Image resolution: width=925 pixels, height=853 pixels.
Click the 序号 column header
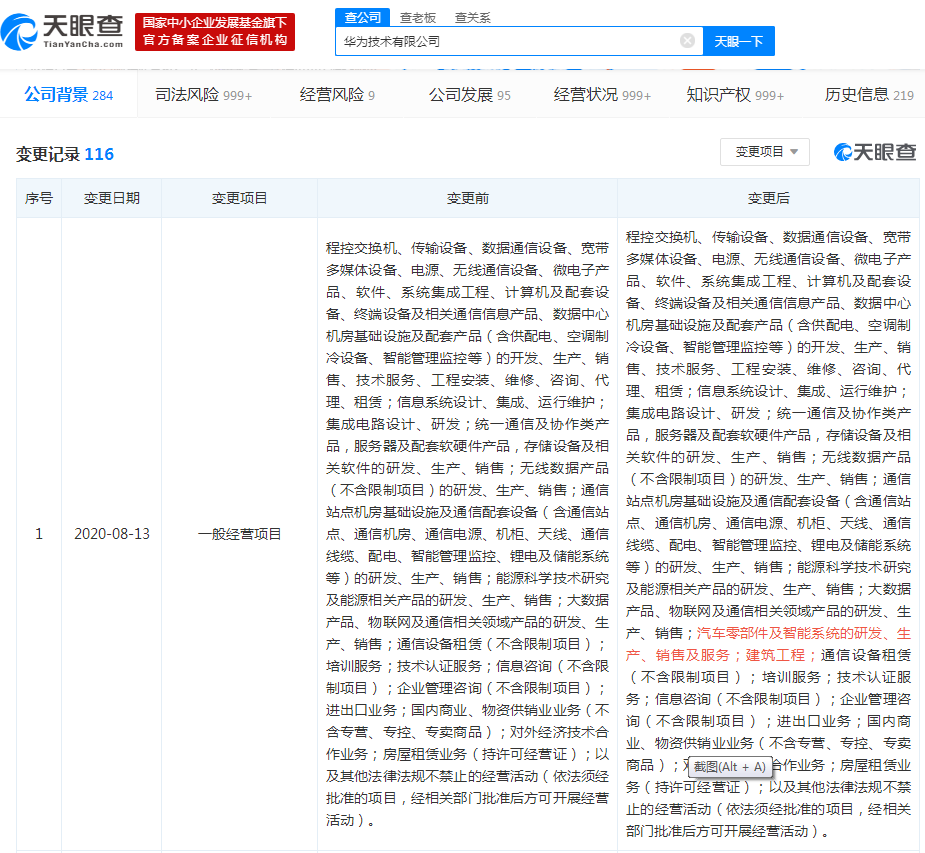click(x=39, y=198)
